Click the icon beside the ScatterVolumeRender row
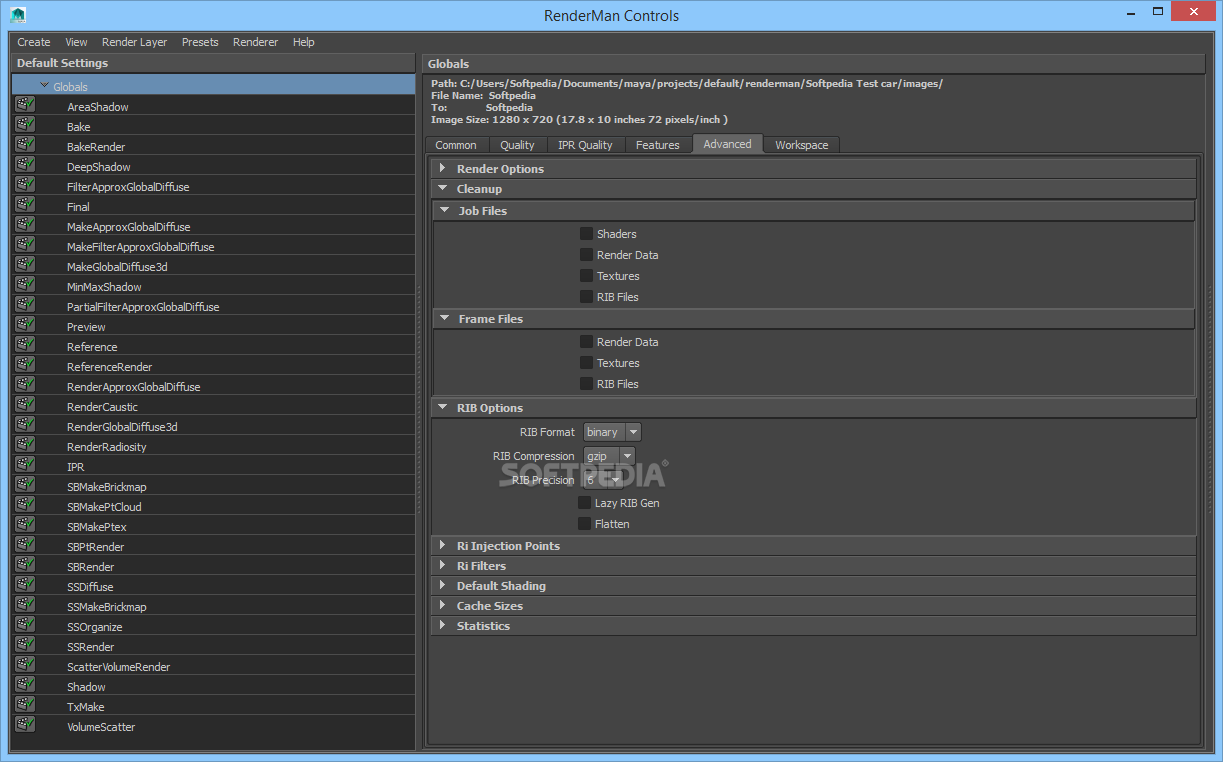The height and width of the screenshot is (762, 1223). pos(25,665)
